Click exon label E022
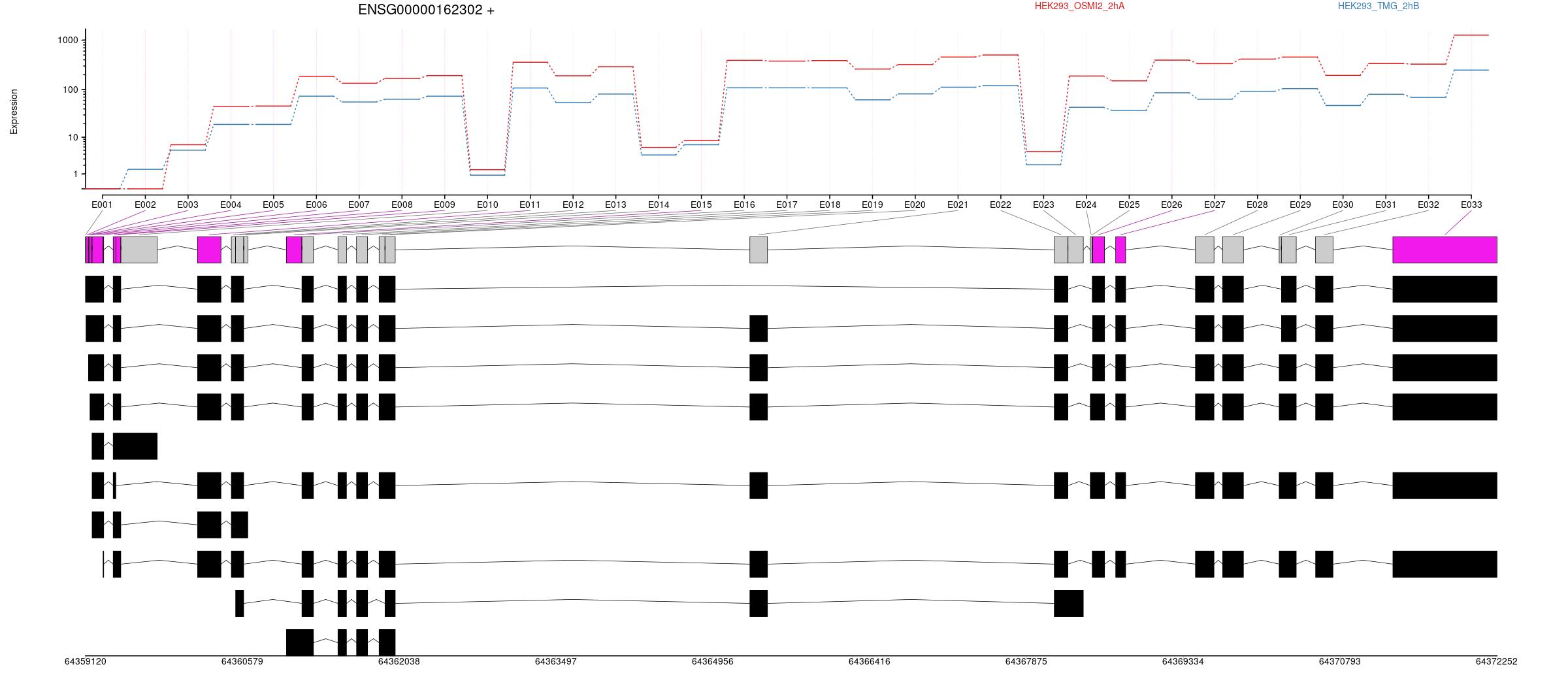The image size is (1568, 673). click(1000, 205)
